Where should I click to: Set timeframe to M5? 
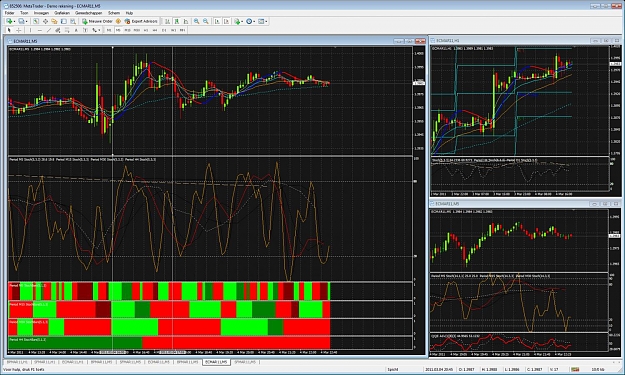pyautogui.click(x=118, y=30)
